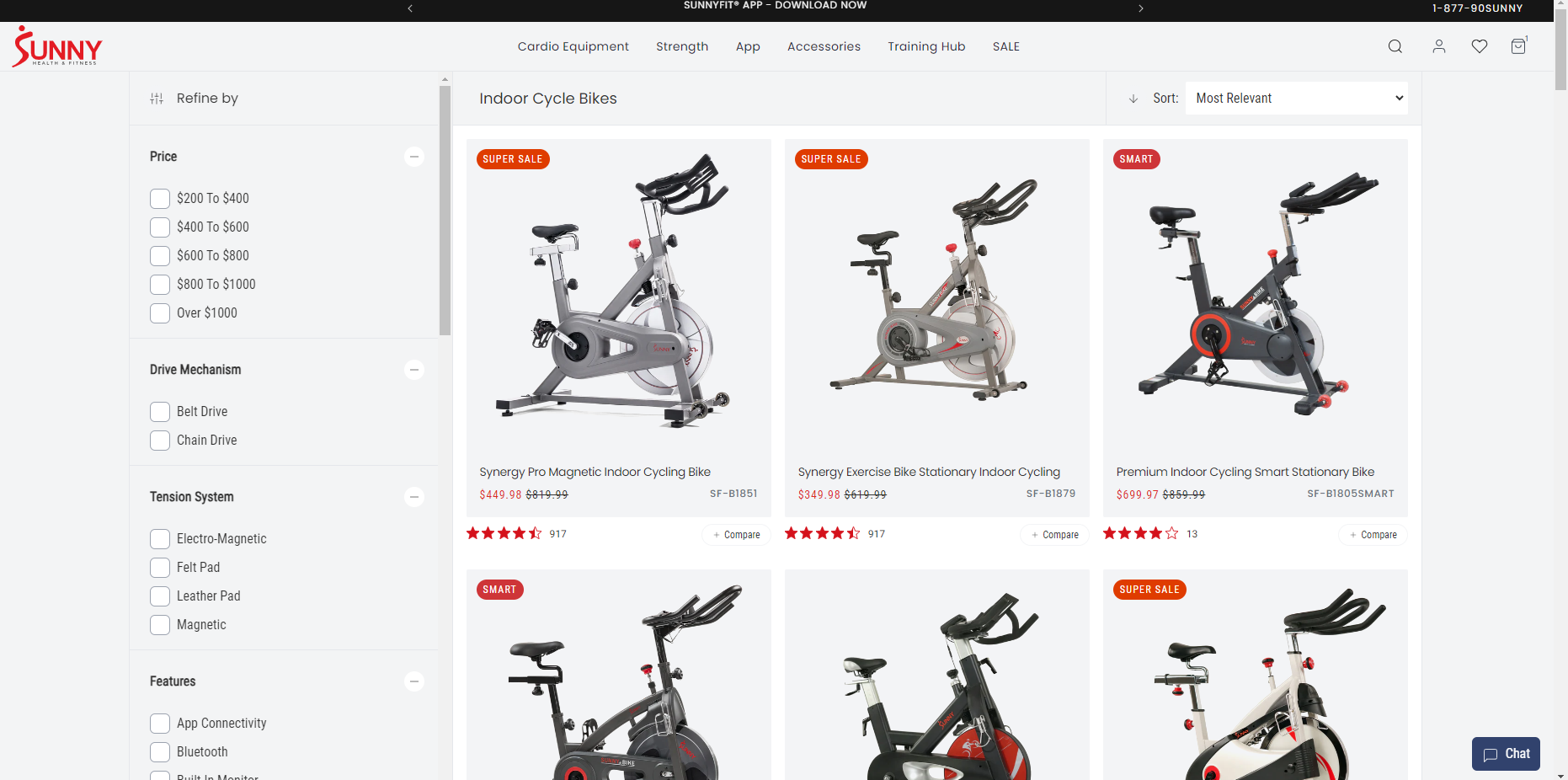Click Compare for Synergy Pro Magnetic bike
Viewport: 1568px width, 780px height.
pos(736,535)
